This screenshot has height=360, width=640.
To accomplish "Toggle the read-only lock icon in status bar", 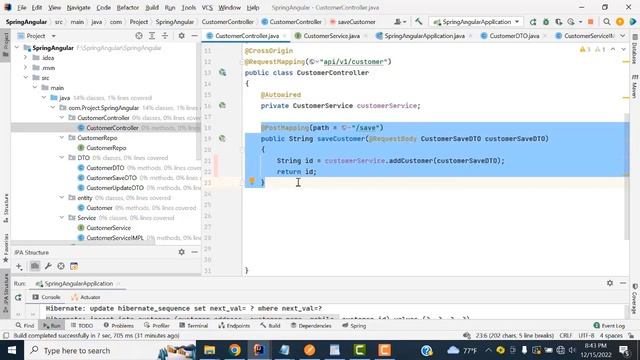I will tap(631, 336).
